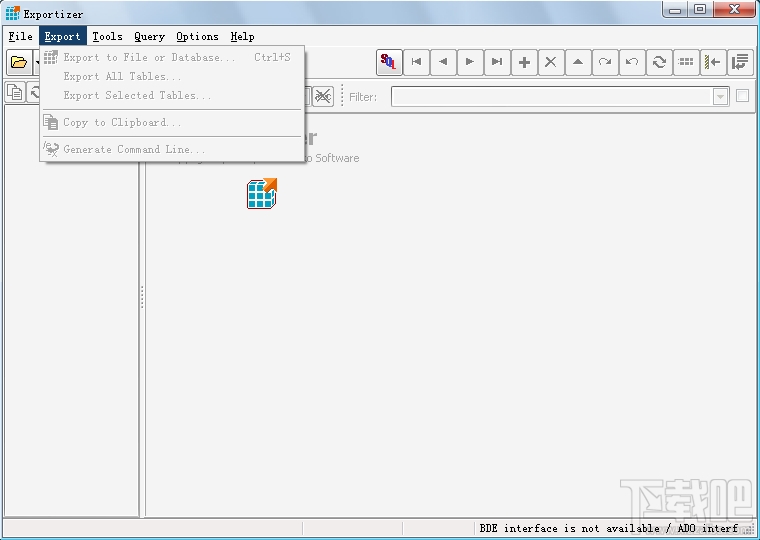The width and height of the screenshot is (760, 540).
Task: Close the Exportizer window
Action: 734,9
